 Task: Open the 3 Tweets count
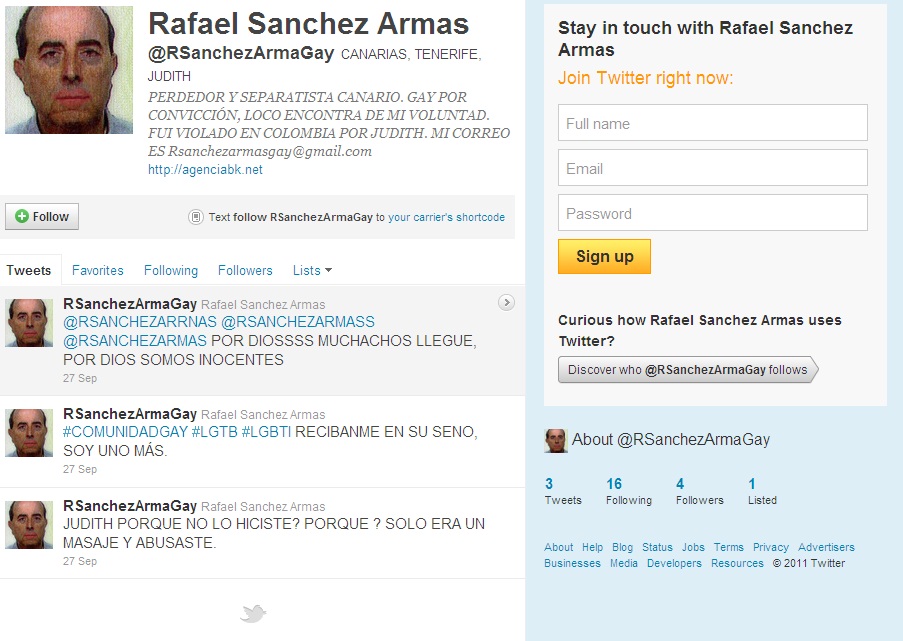(563, 491)
